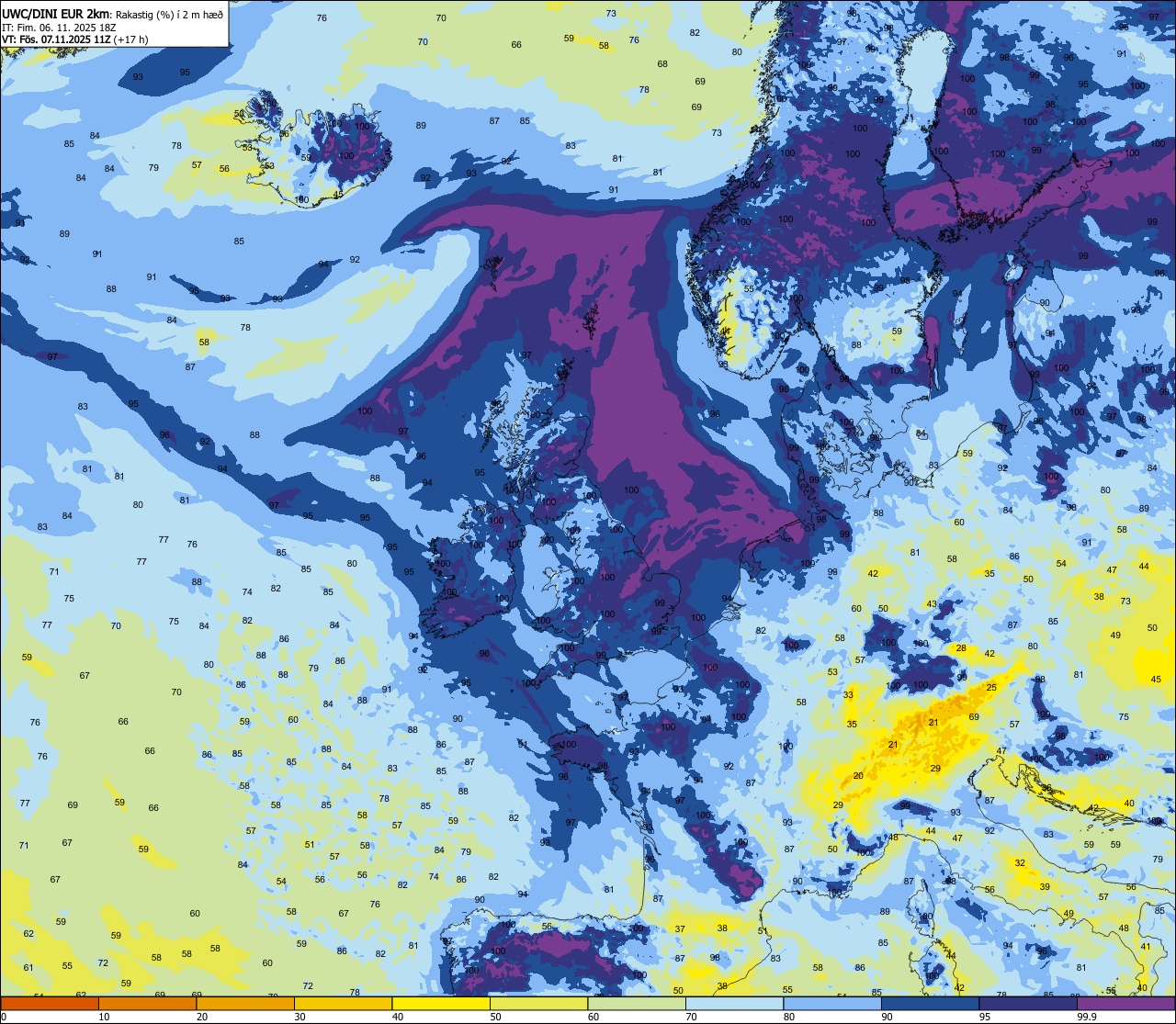Click the "VT: Fös. 07.11.2025 11Z (+17 h)" line
Screen dimensions: 1176x1024
(x=74, y=39)
